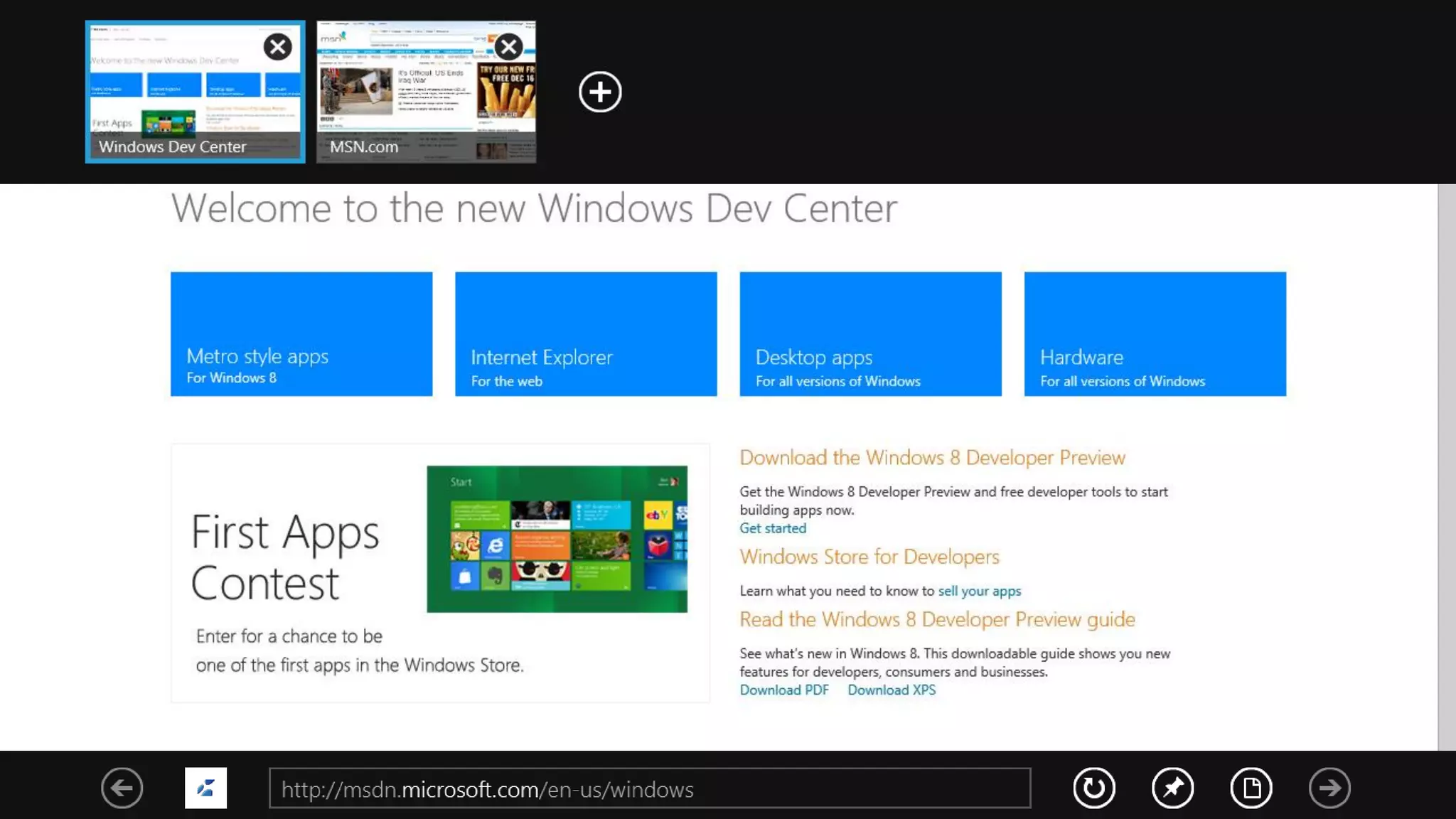Open the Internet Explorer tile
This screenshot has height=819, width=1456.
tap(586, 333)
